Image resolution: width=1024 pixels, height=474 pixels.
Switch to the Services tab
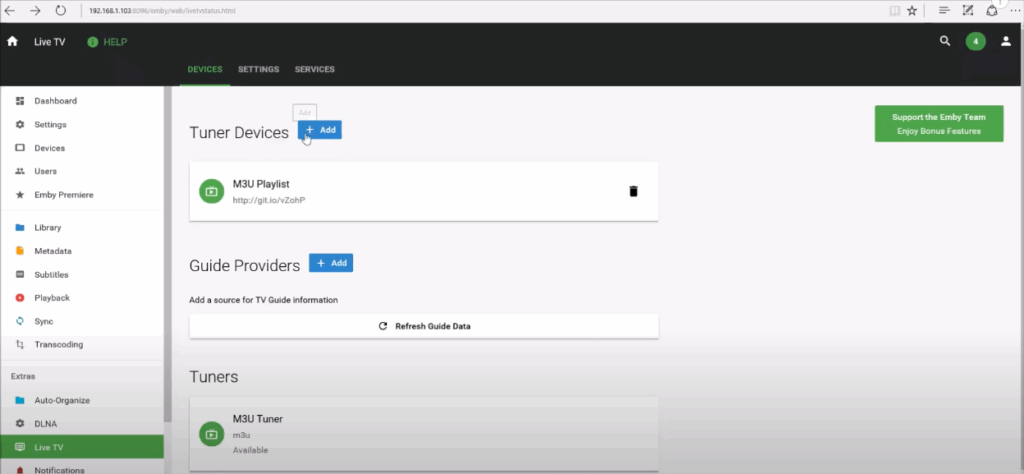point(314,70)
